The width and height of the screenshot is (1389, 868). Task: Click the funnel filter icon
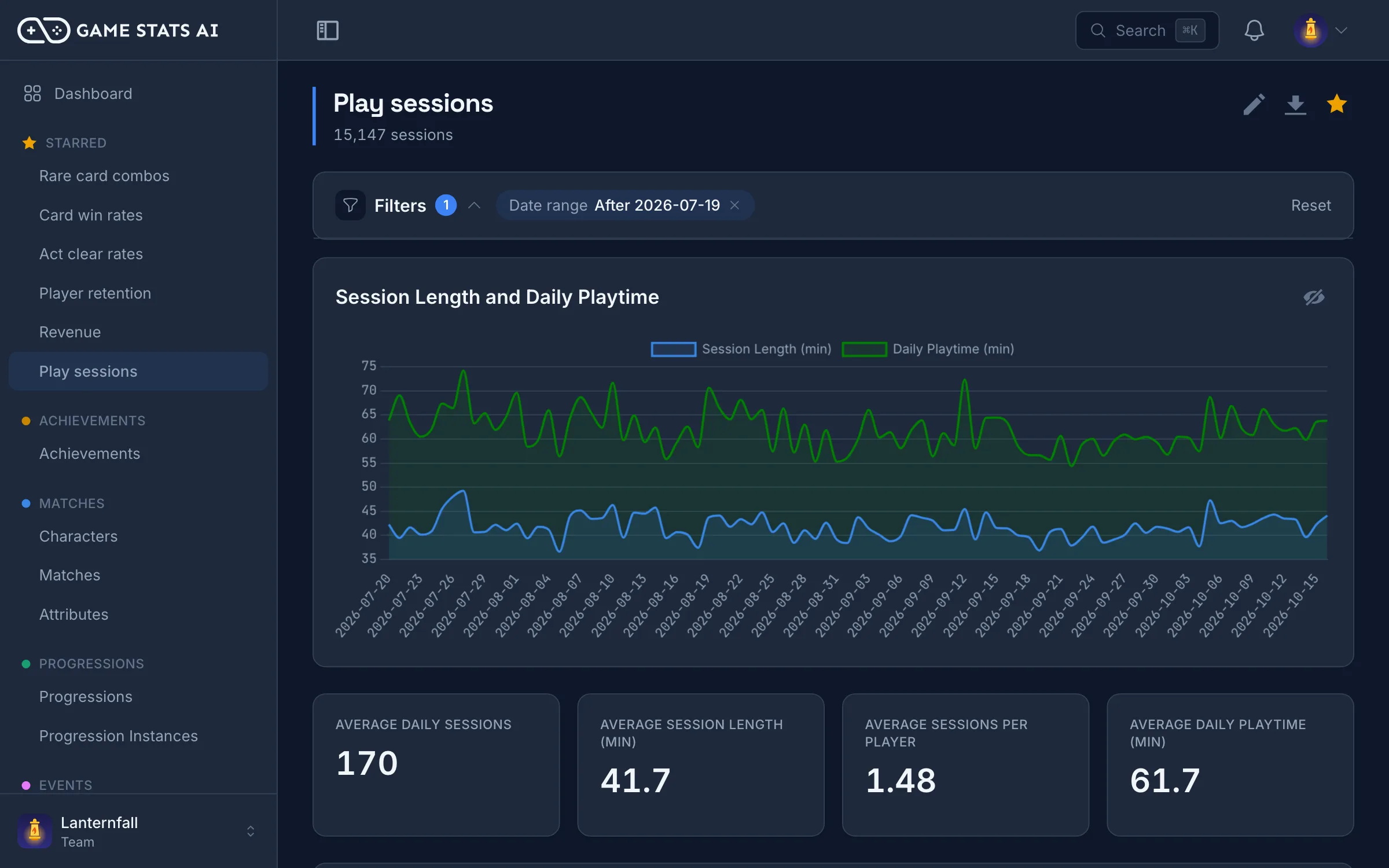pyautogui.click(x=350, y=205)
